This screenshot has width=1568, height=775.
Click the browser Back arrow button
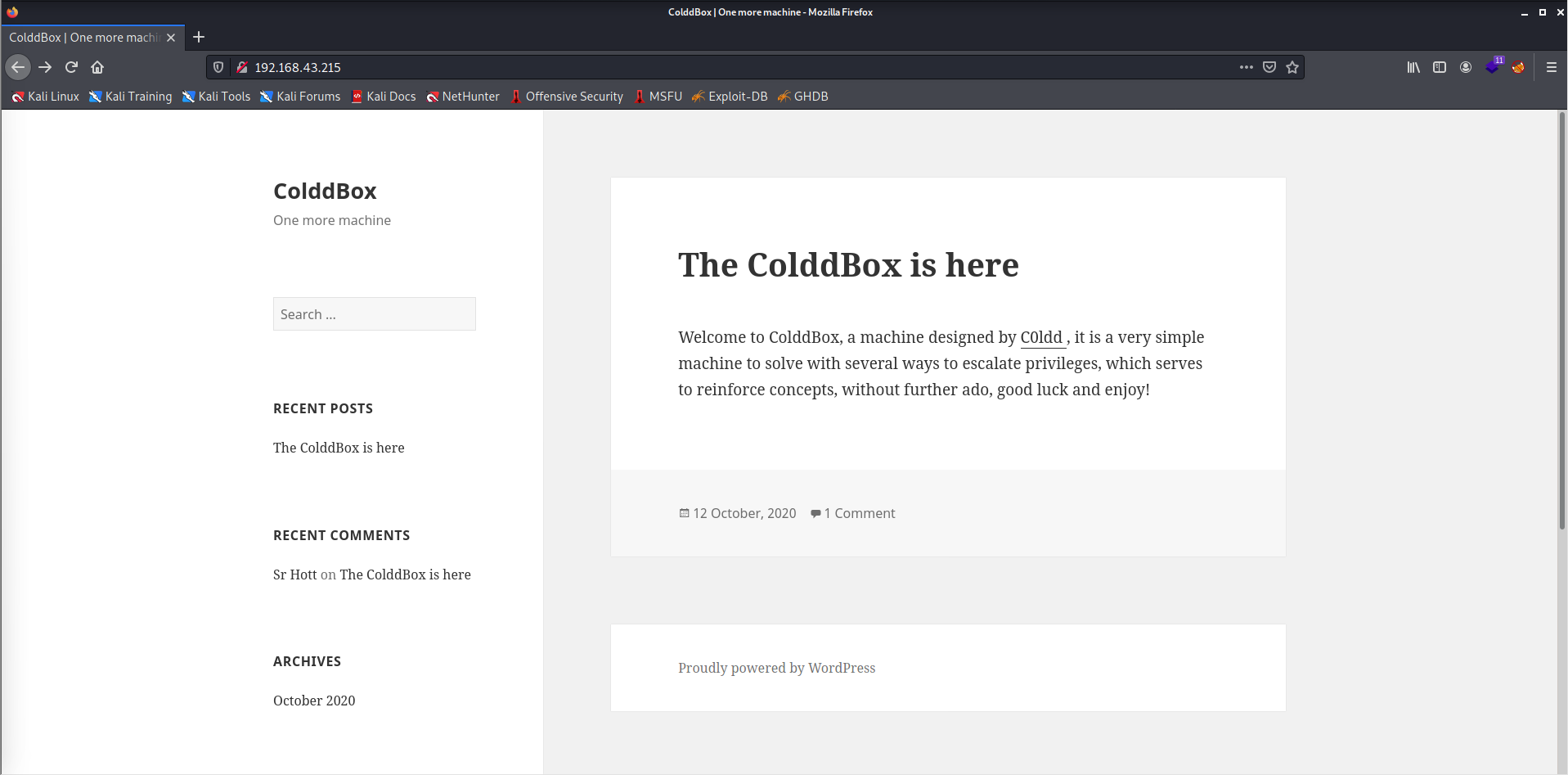[18, 67]
